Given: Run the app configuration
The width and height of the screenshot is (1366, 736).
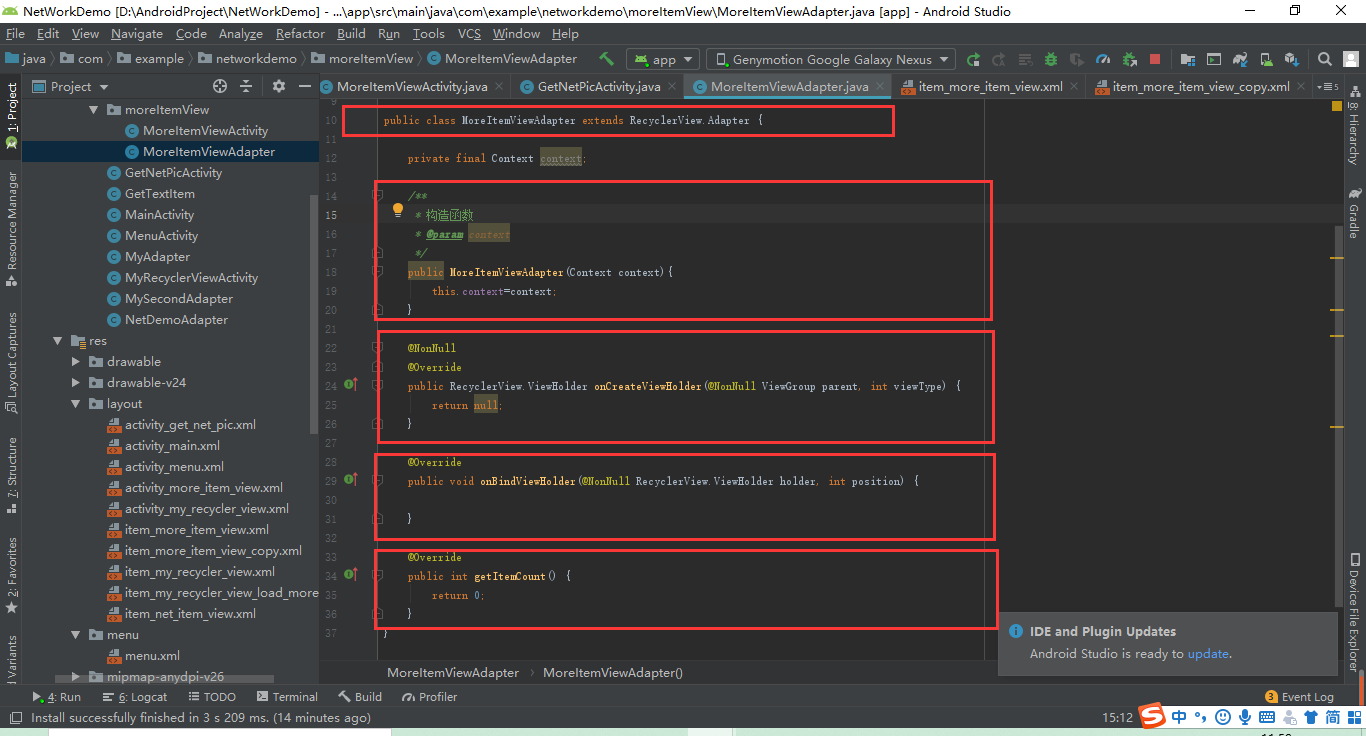Looking at the screenshot, I should [974, 59].
